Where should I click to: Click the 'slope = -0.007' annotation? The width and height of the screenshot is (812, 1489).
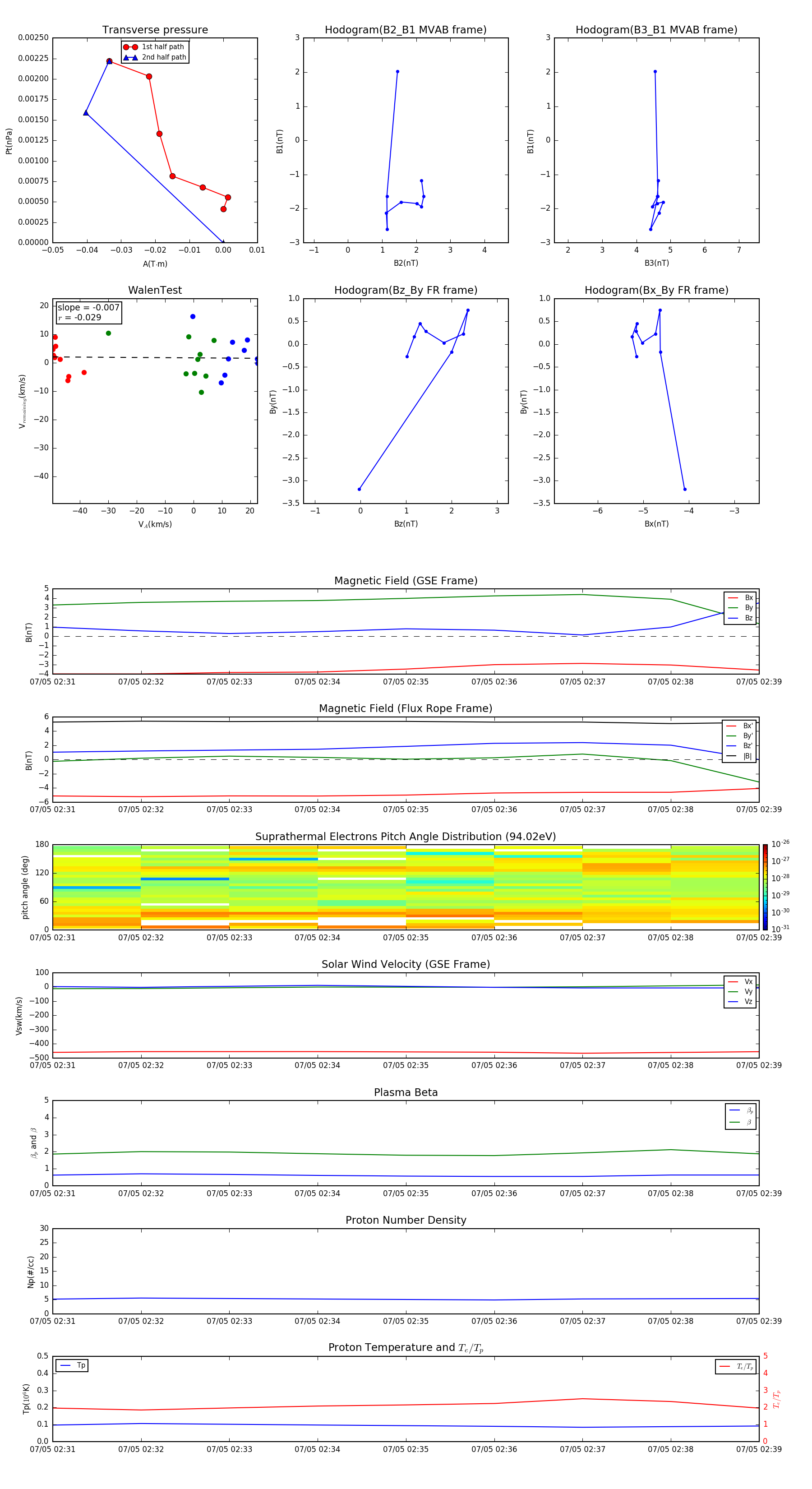(88, 308)
